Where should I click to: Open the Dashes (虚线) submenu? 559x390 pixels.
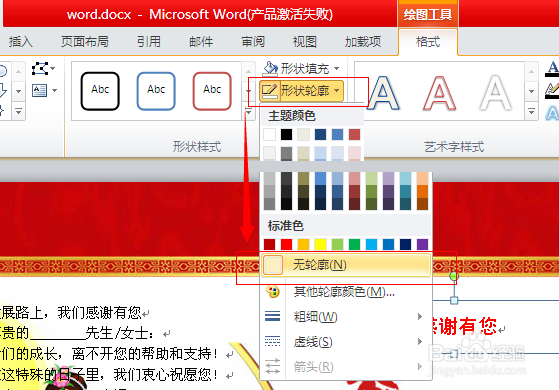(x=346, y=342)
